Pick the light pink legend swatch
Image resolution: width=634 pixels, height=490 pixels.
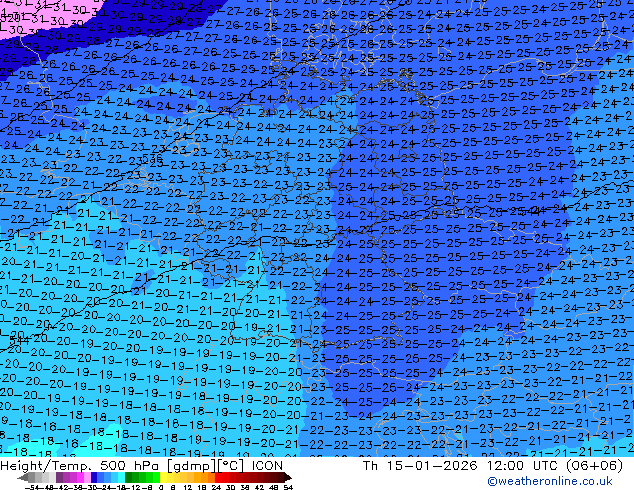[x=87, y=478]
